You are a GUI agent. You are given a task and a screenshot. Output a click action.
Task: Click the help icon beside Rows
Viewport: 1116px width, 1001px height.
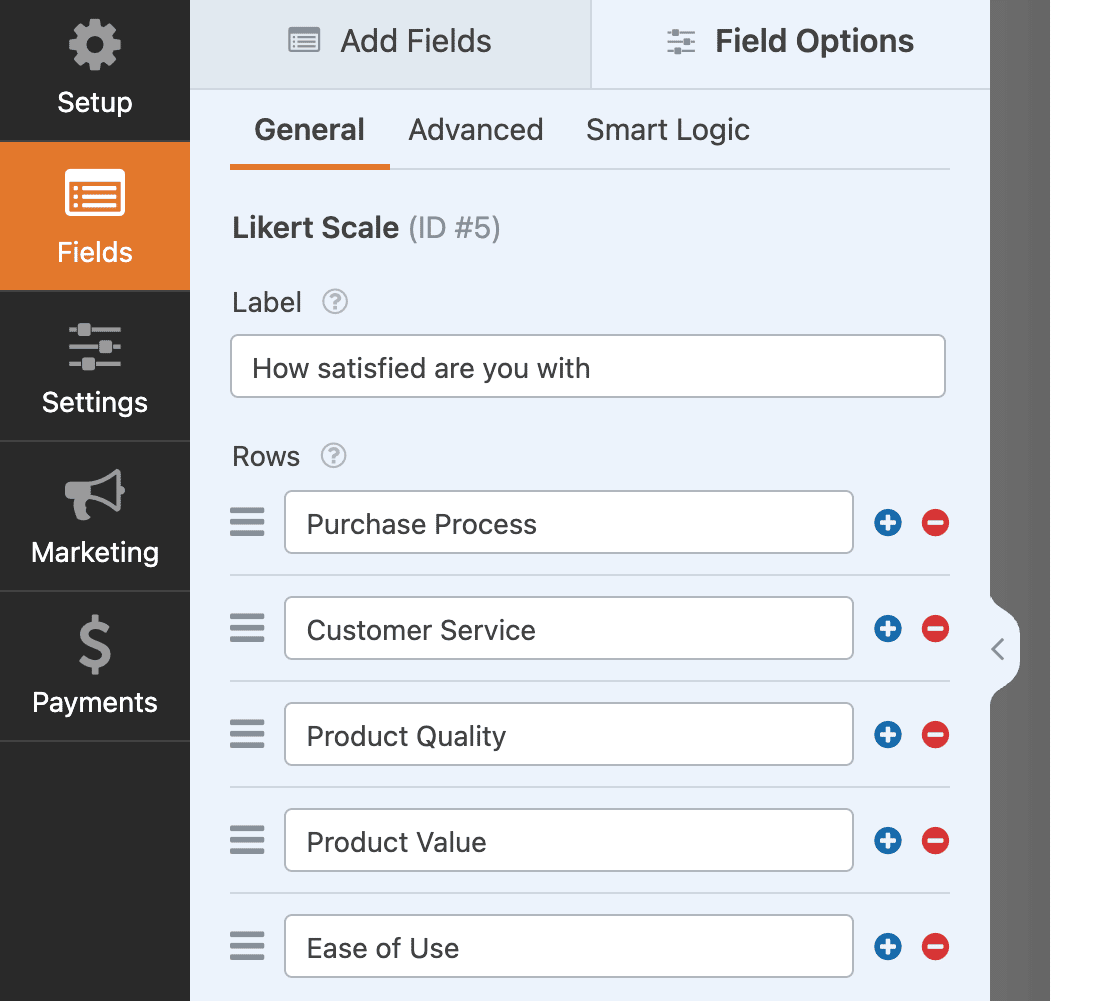click(x=333, y=456)
